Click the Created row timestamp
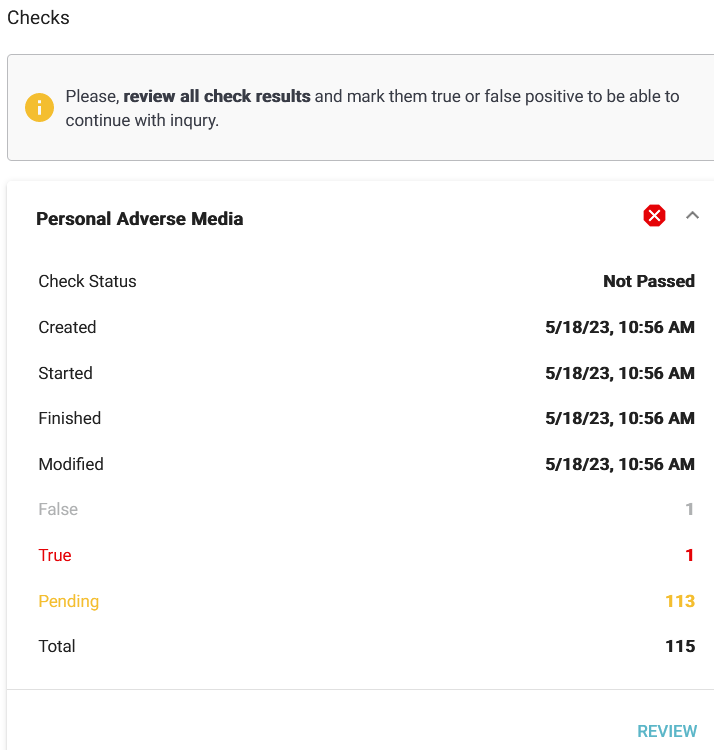 point(619,327)
